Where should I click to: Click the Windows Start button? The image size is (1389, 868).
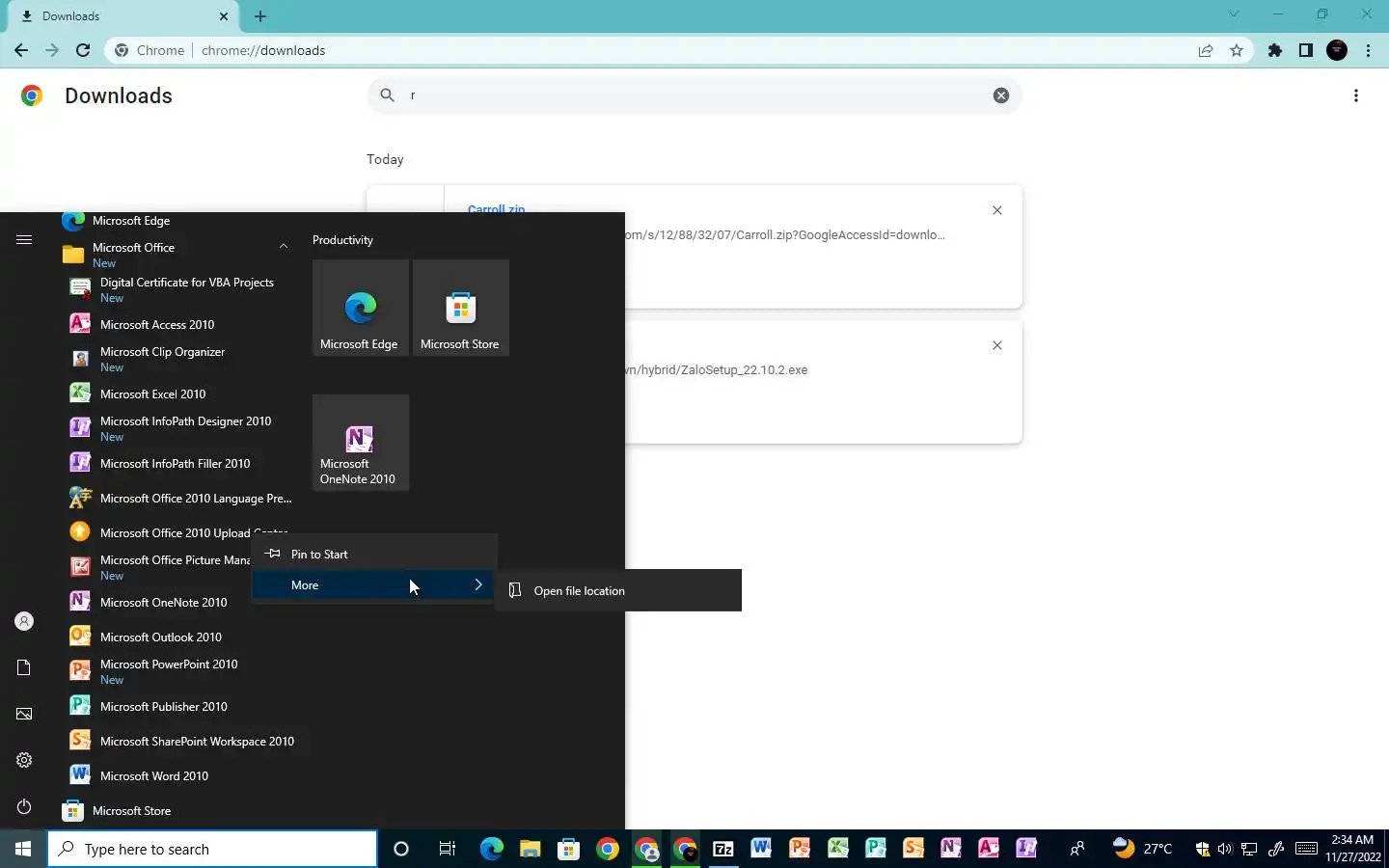click(23, 849)
